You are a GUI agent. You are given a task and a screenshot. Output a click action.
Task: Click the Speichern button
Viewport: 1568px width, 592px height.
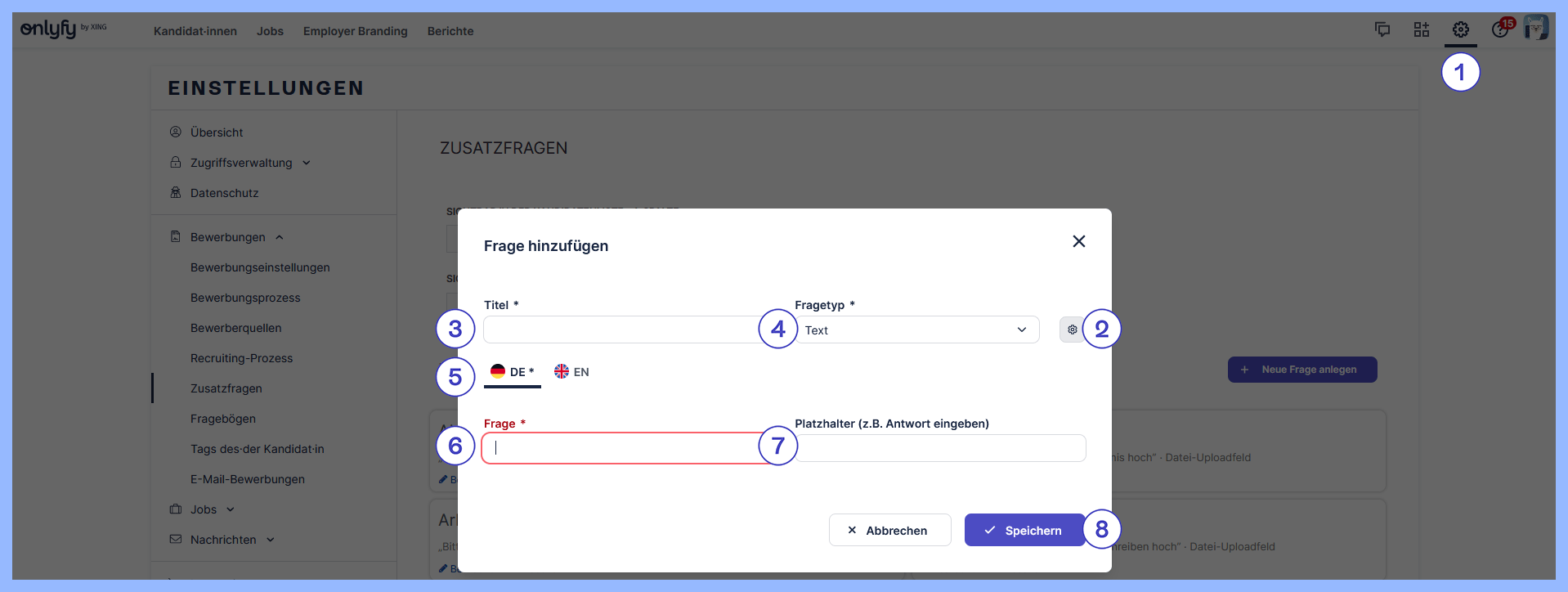pos(1024,531)
